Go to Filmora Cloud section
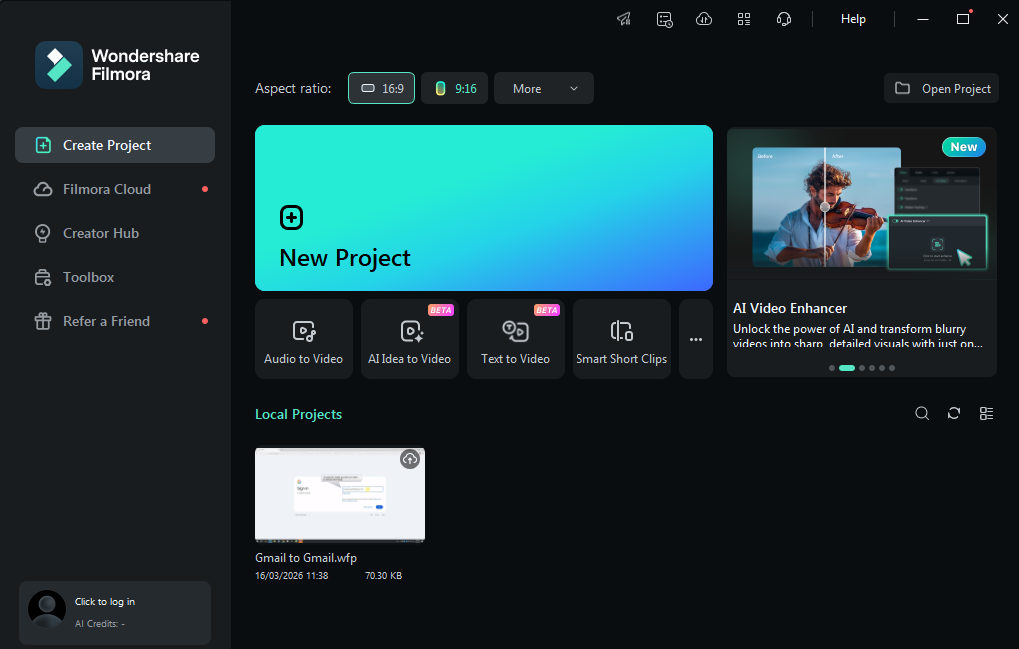 pos(106,189)
